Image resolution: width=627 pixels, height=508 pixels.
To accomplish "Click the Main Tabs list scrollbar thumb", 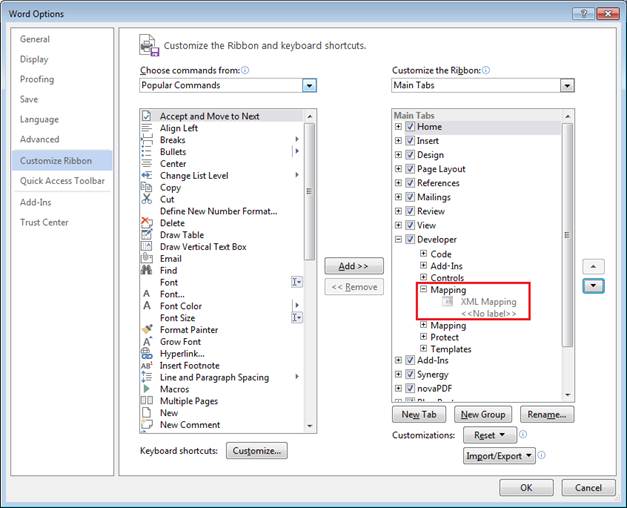I will pyautogui.click(x=567, y=235).
